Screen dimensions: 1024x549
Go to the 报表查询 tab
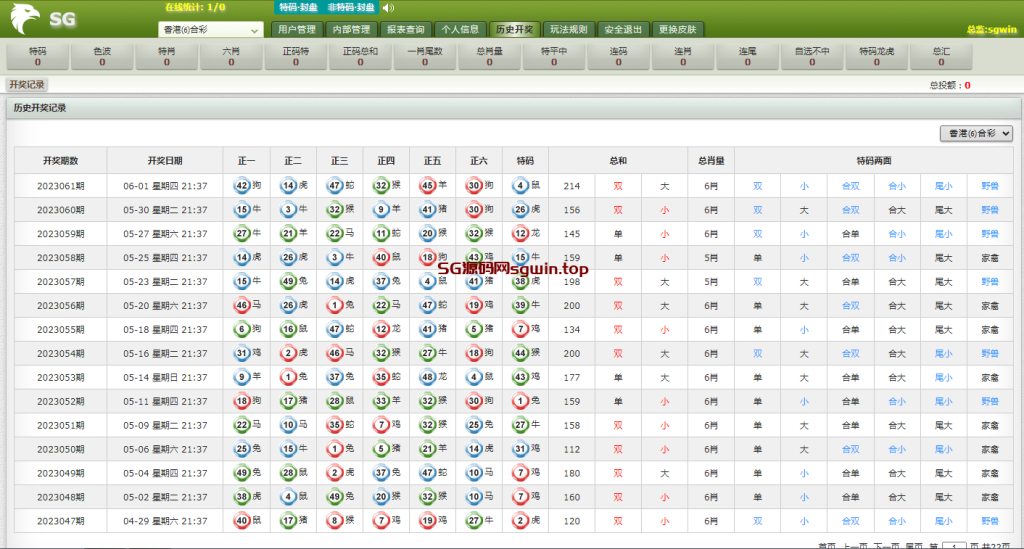[405, 30]
